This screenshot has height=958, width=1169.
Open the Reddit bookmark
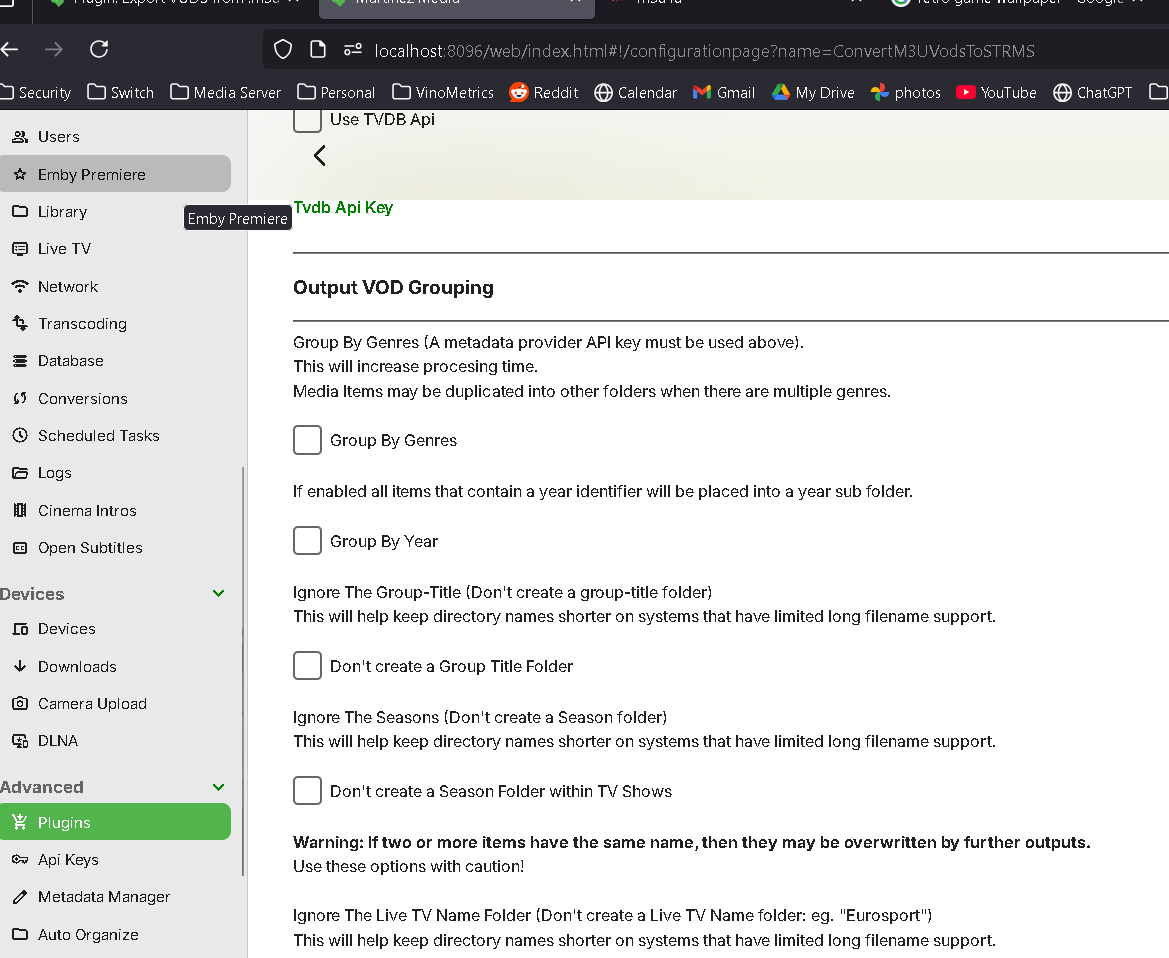(x=544, y=93)
